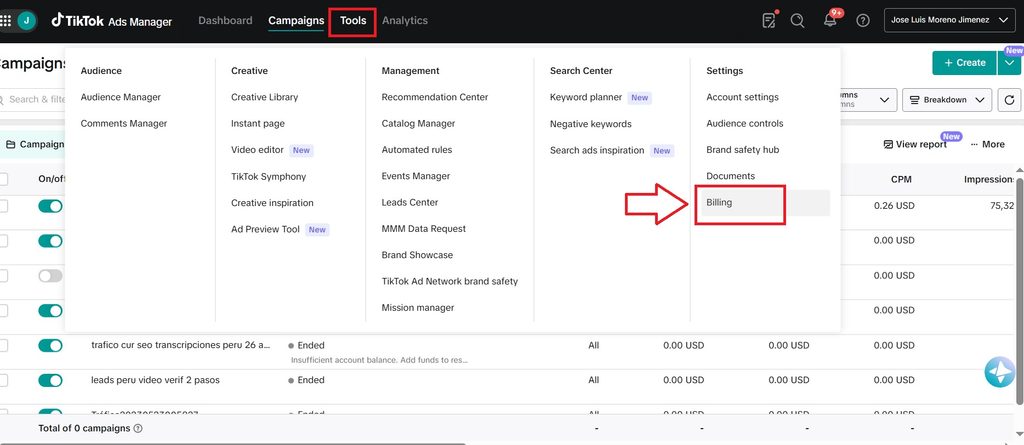This screenshot has width=1024, height=445.
Task: Select Instant page
Action: pyautogui.click(x=258, y=124)
